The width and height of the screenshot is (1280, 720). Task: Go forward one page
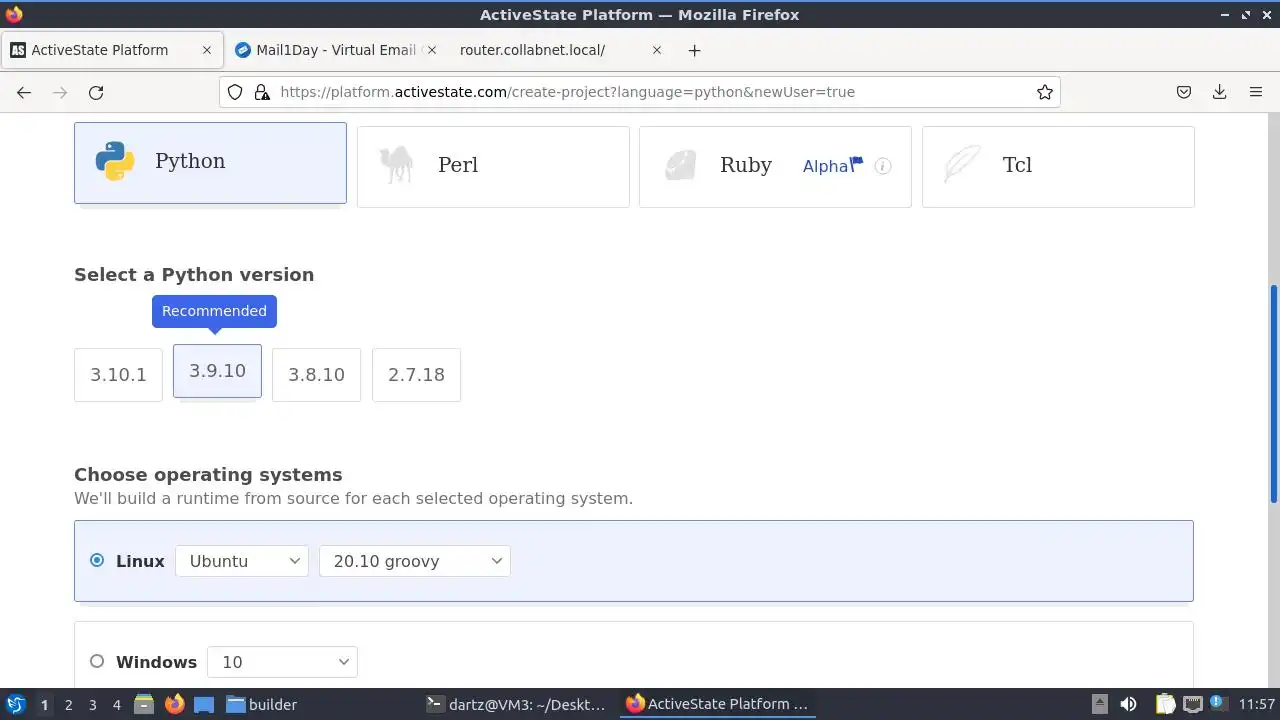coord(60,92)
